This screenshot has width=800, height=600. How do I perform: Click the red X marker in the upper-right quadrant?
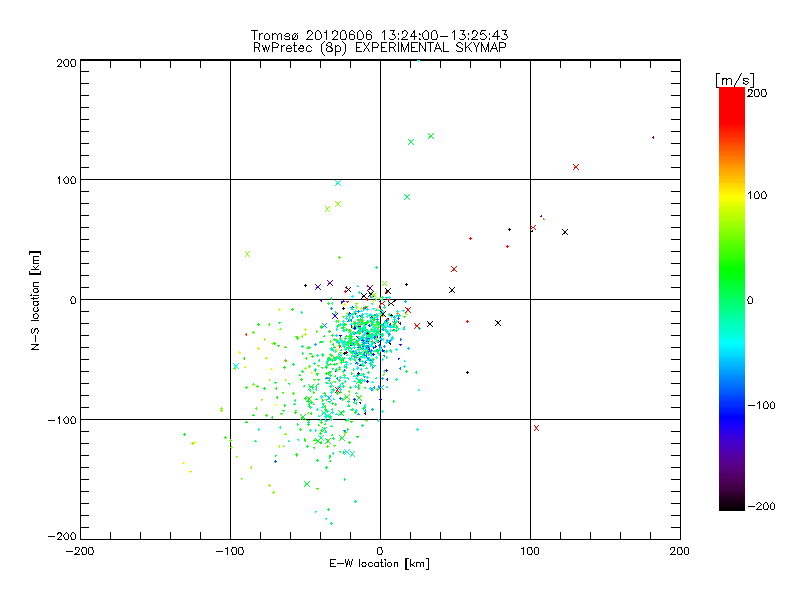point(576,167)
